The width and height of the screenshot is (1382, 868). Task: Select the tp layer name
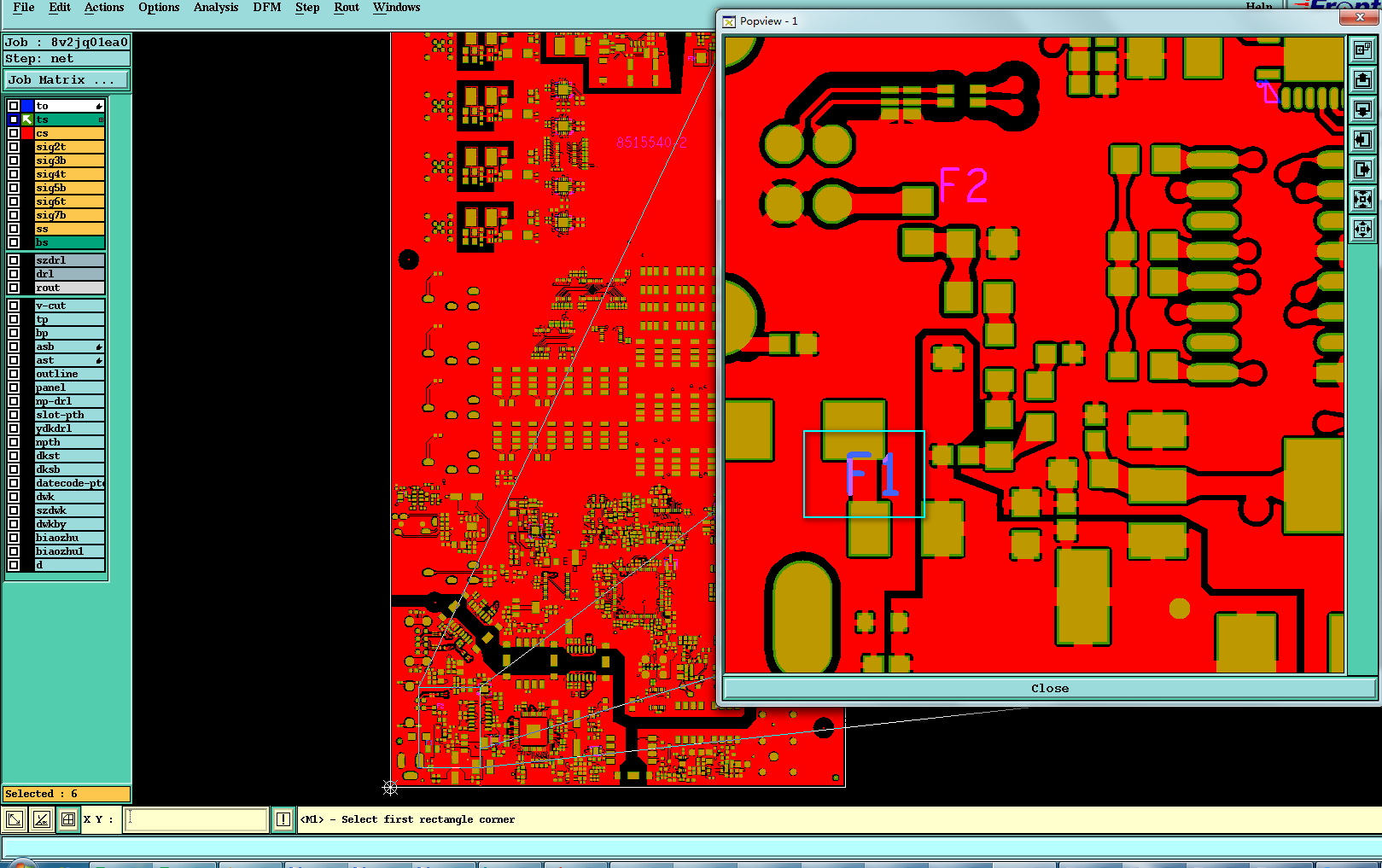coord(69,319)
